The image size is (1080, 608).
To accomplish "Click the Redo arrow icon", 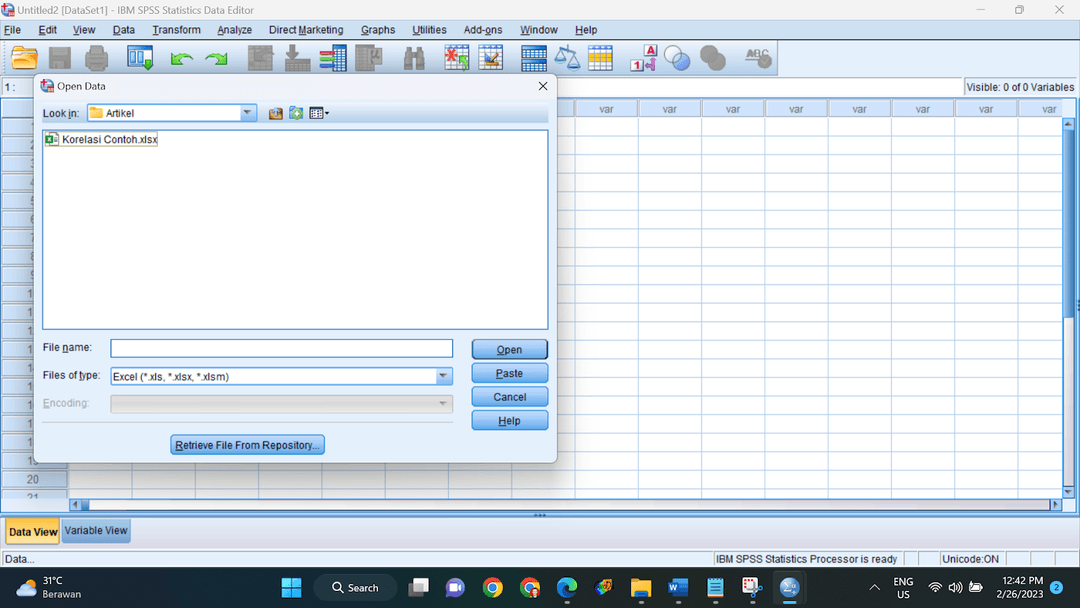I will click(216, 59).
